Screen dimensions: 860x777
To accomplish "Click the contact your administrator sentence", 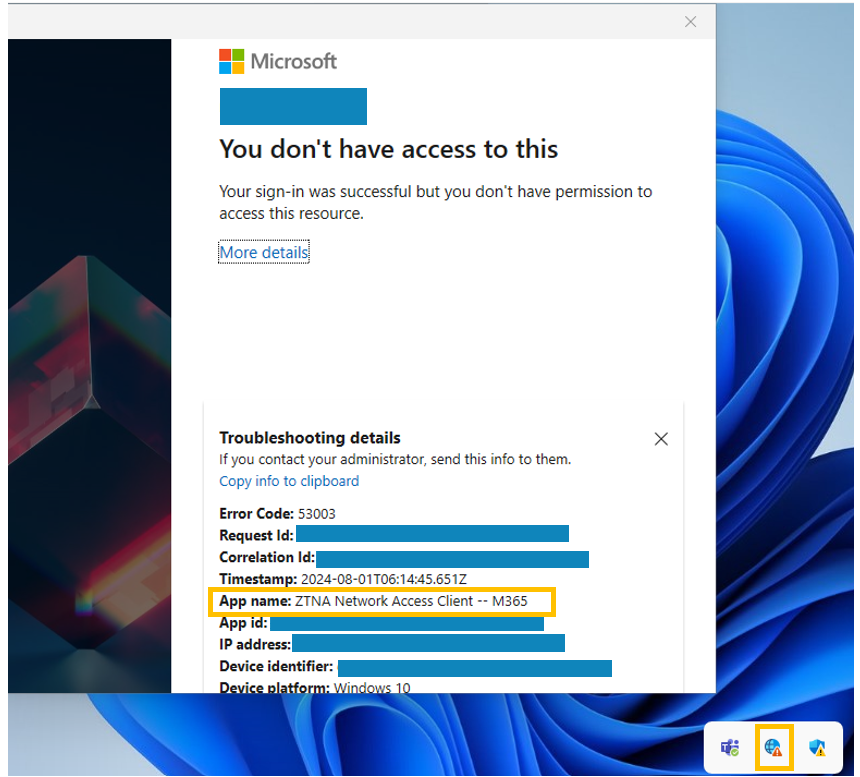I will (x=395, y=459).
